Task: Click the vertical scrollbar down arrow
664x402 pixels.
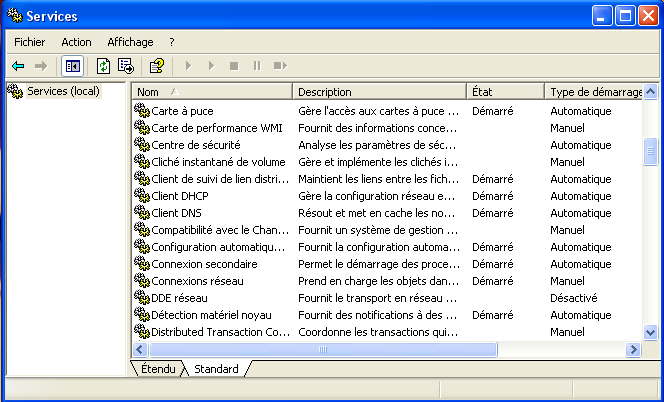Action: click(x=651, y=332)
